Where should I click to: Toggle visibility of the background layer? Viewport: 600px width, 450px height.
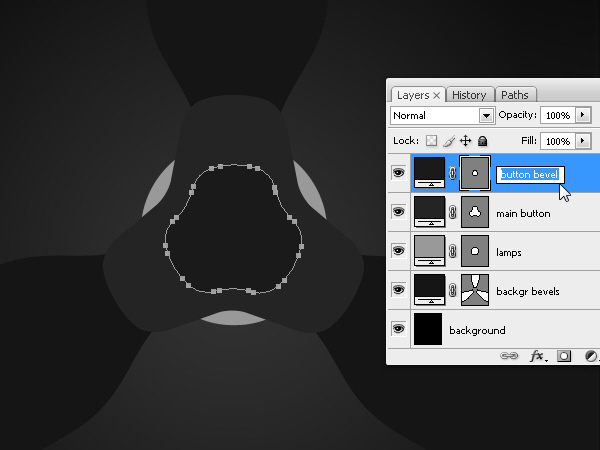click(398, 328)
